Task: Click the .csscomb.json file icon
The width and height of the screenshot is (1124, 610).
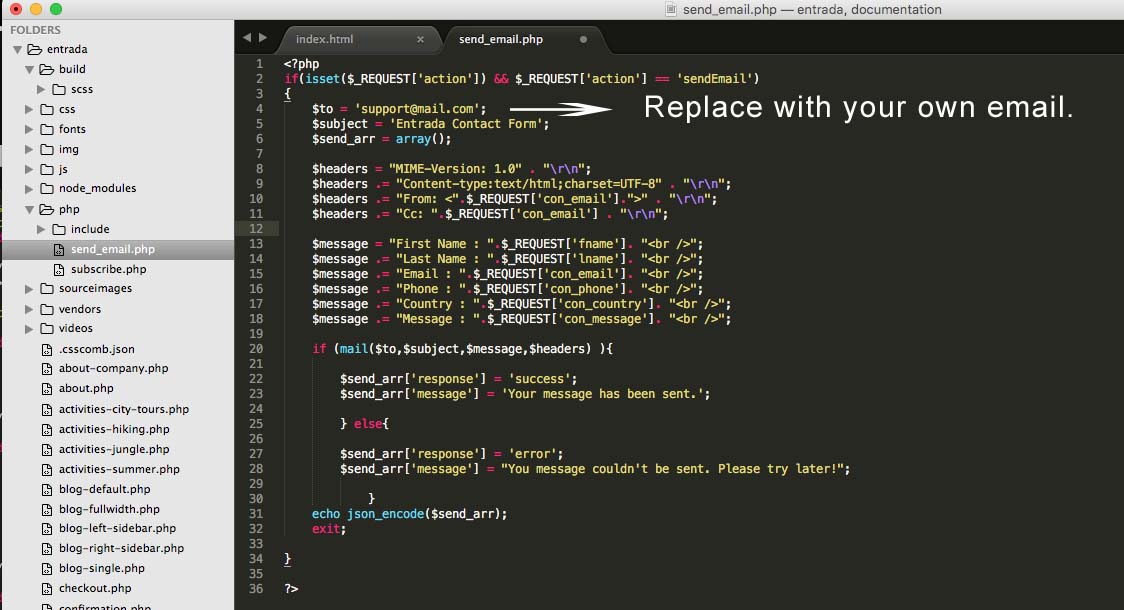Action: coord(47,349)
